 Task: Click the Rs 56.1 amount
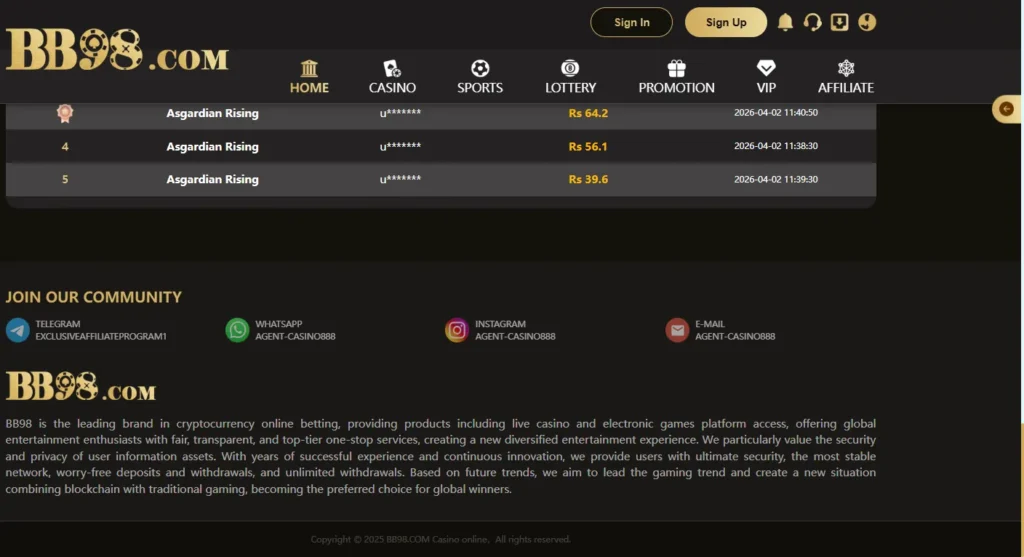[x=588, y=146]
